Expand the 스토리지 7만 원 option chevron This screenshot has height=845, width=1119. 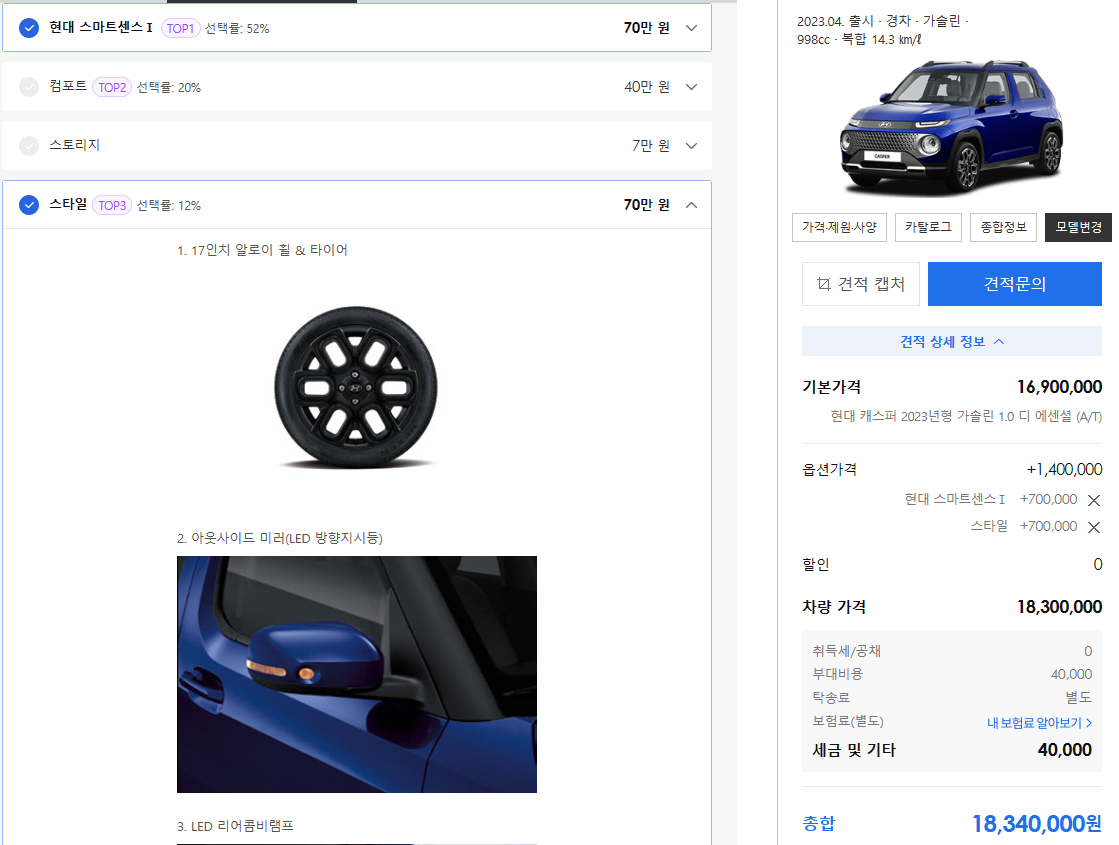pos(691,146)
